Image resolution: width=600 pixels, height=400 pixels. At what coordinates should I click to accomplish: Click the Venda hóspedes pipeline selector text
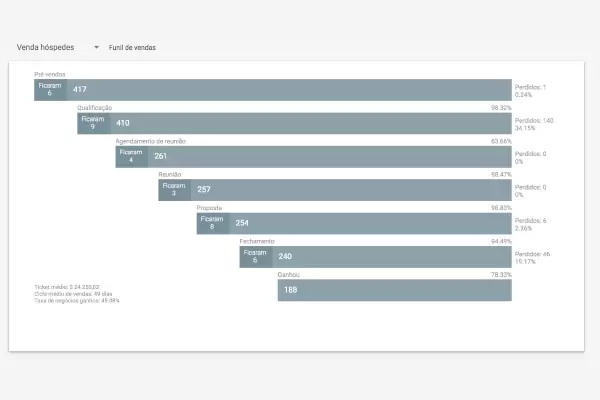tap(44, 47)
